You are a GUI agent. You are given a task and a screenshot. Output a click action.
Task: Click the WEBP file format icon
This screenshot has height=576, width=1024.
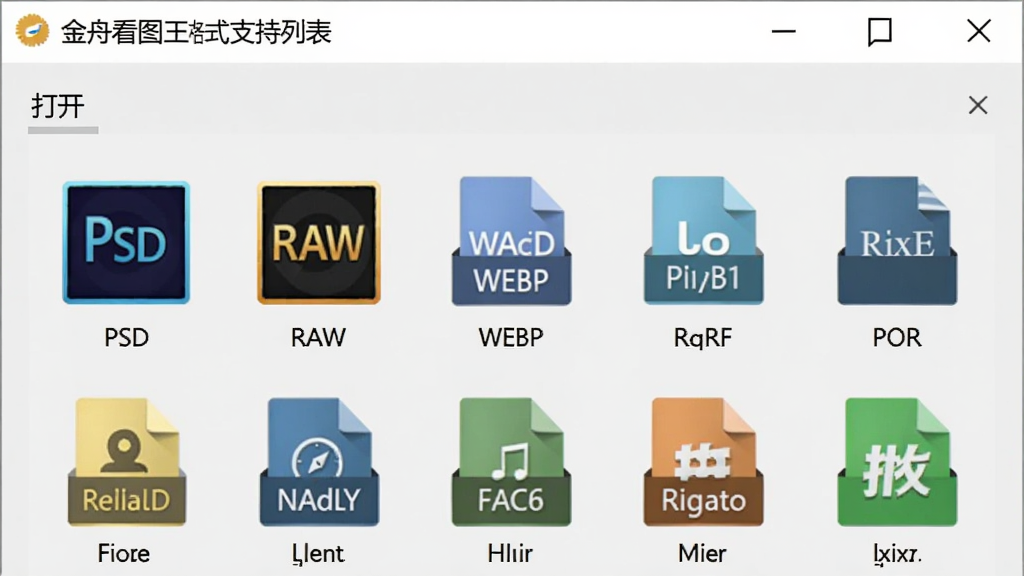(511, 240)
